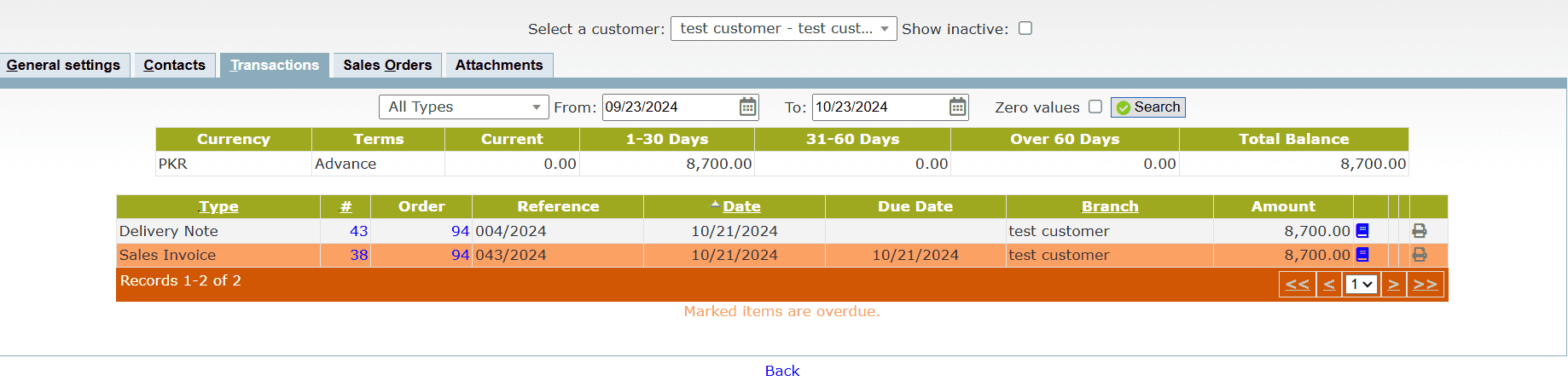Expand the customer selection dropdown

click(x=783, y=28)
